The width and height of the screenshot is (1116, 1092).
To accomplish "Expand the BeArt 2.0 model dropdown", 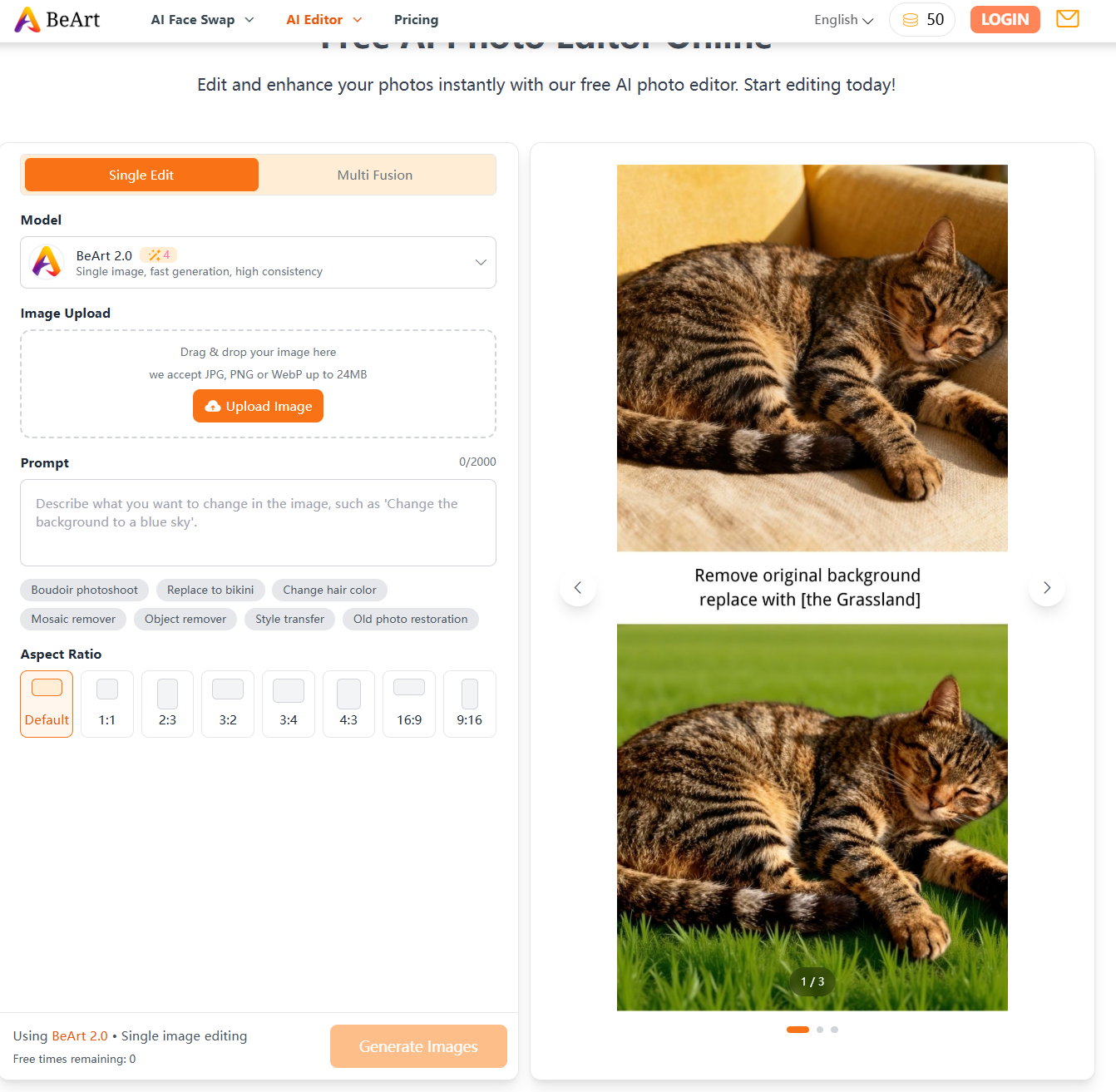I will coord(258,262).
